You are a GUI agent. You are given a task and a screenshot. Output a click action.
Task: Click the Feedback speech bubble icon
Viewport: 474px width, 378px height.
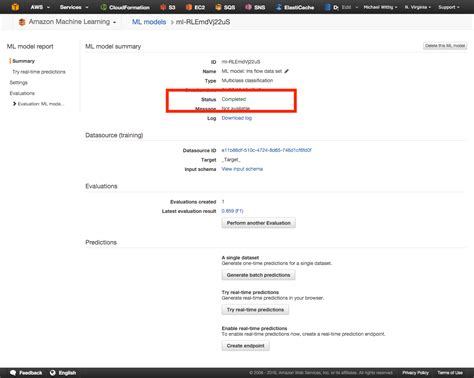click(13, 373)
